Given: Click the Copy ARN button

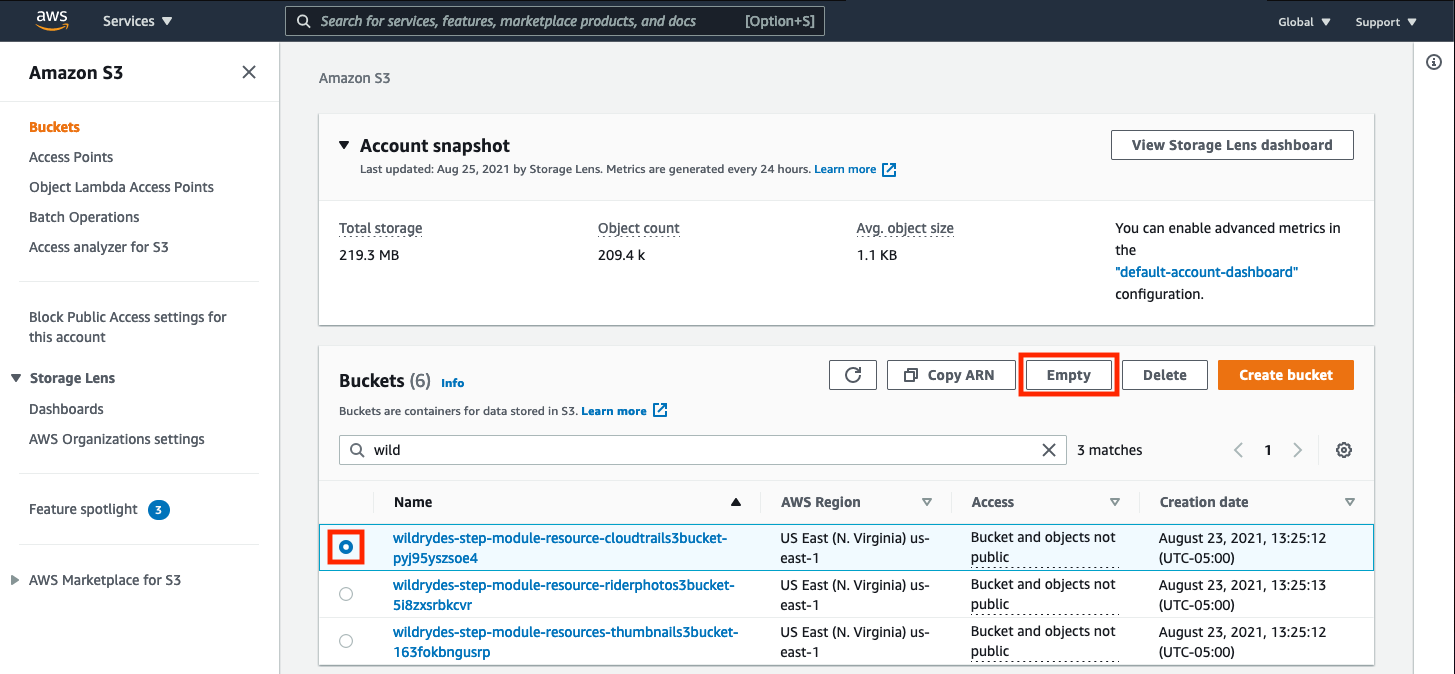Looking at the screenshot, I should 951,375.
